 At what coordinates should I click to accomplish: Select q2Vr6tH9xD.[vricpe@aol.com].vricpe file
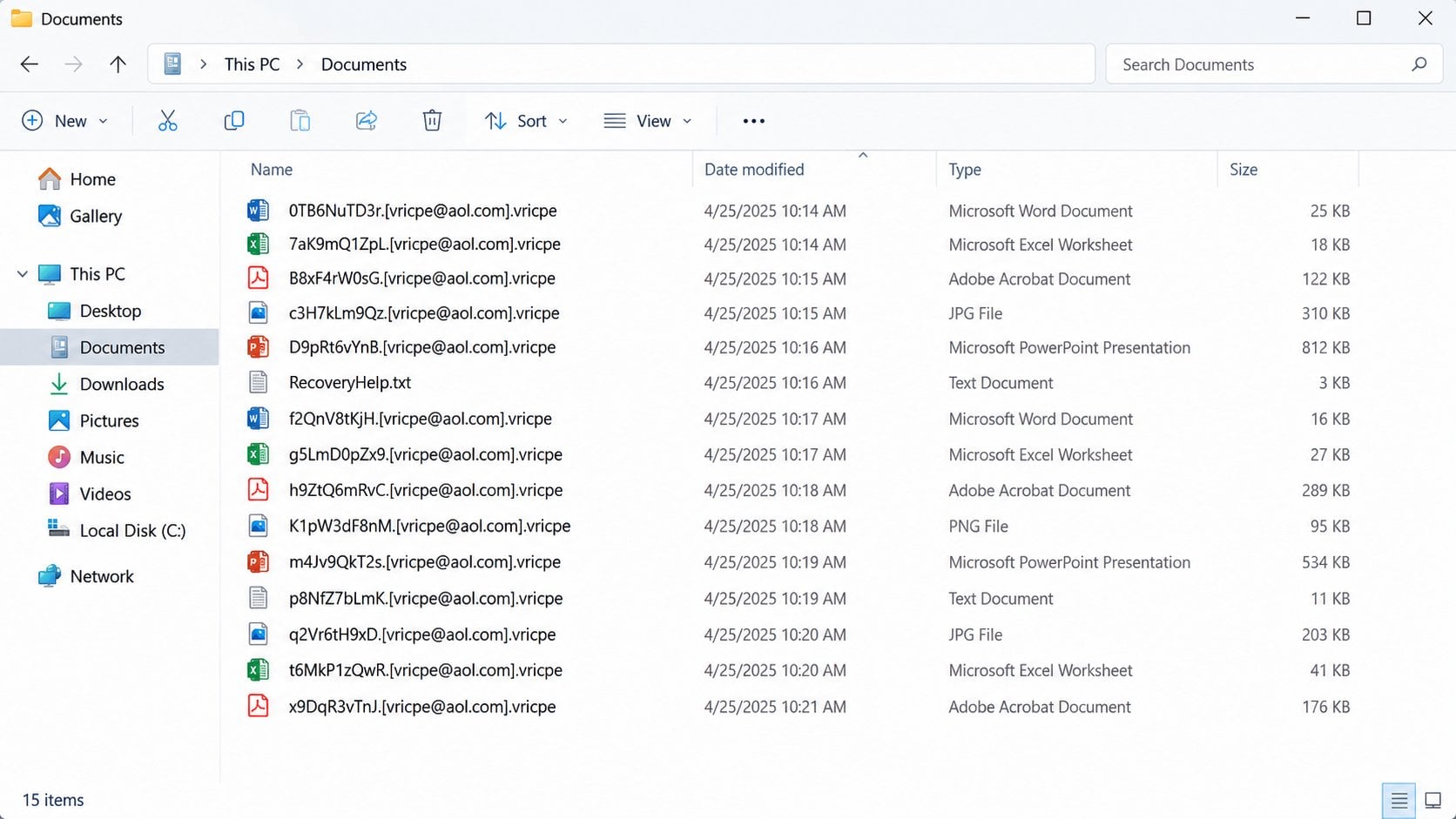pos(422,634)
